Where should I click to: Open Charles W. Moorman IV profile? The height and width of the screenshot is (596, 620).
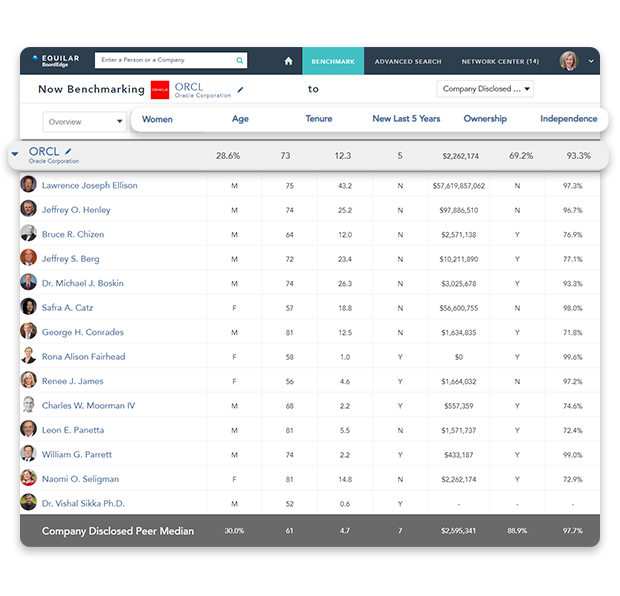pyautogui.click(x=89, y=406)
